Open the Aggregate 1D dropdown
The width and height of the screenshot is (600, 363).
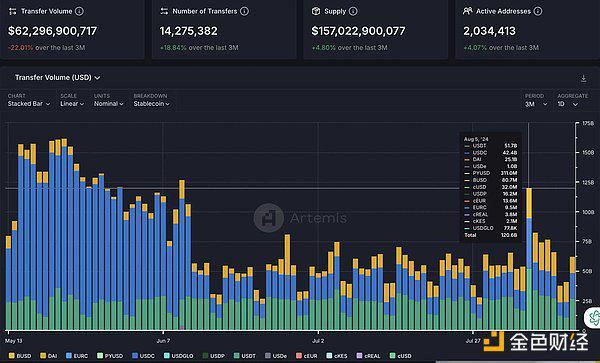pos(567,104)
